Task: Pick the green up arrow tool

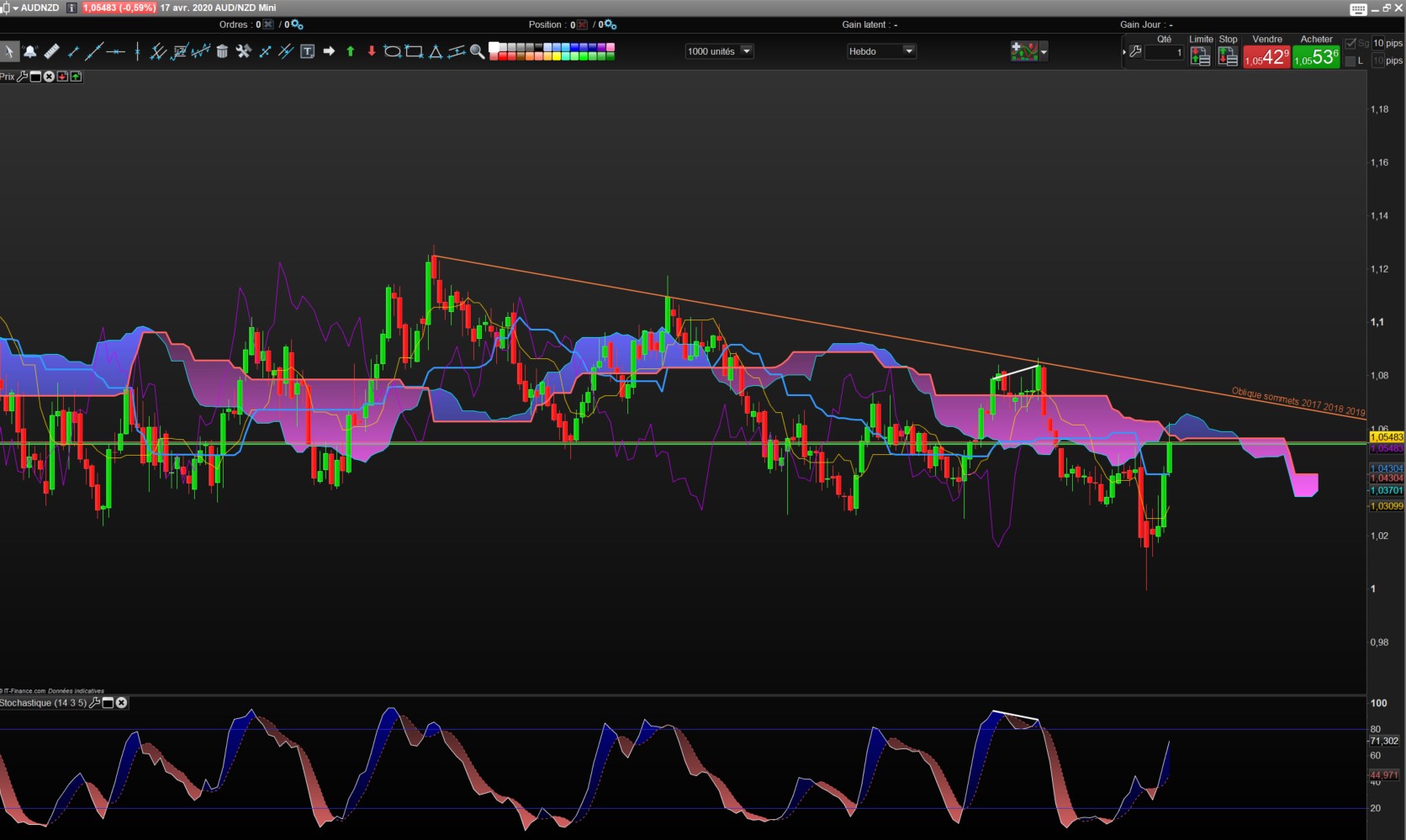Action: pyautogui.click(x=351, y=52)
